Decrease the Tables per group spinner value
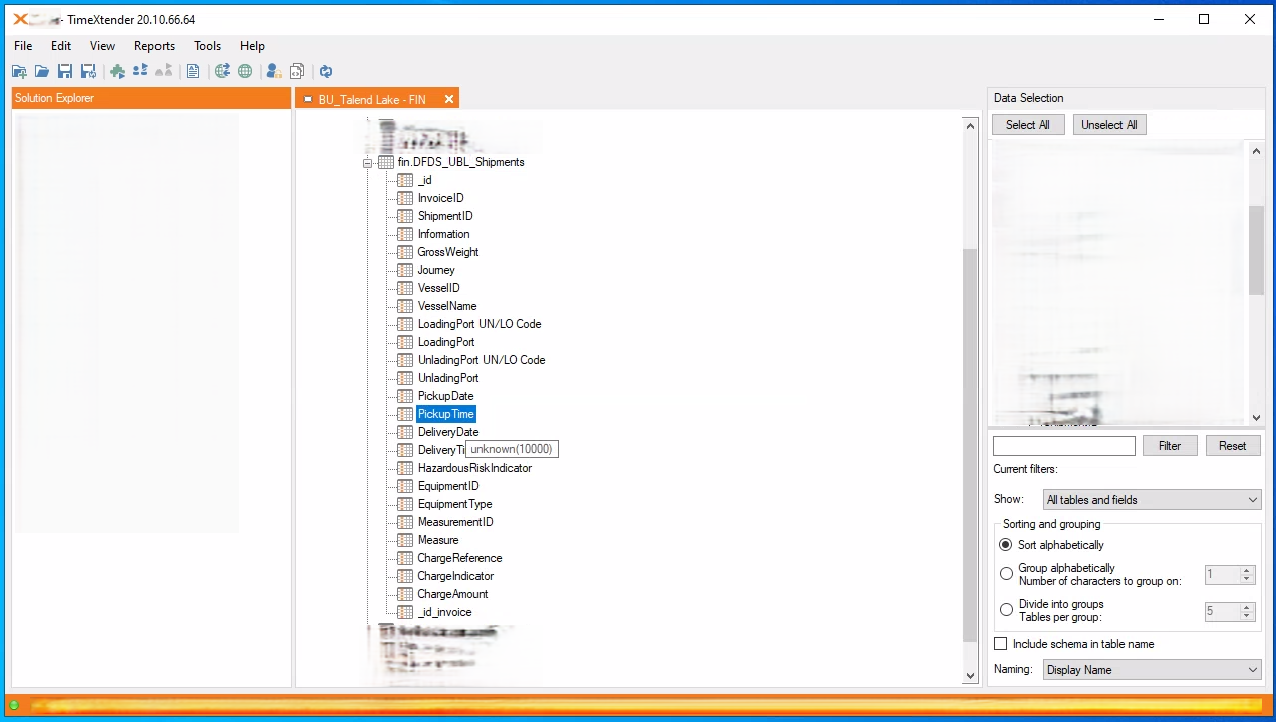Image resolution: width=1276 pixels, height=722 pixels. (x=1246, y=616)
